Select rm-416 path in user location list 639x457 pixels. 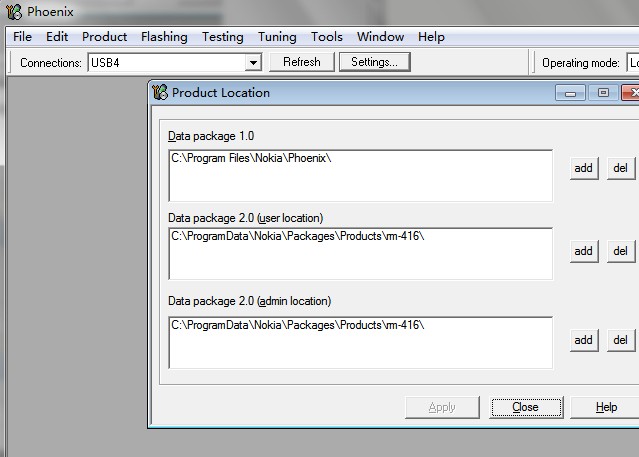[x=297, y=236]
